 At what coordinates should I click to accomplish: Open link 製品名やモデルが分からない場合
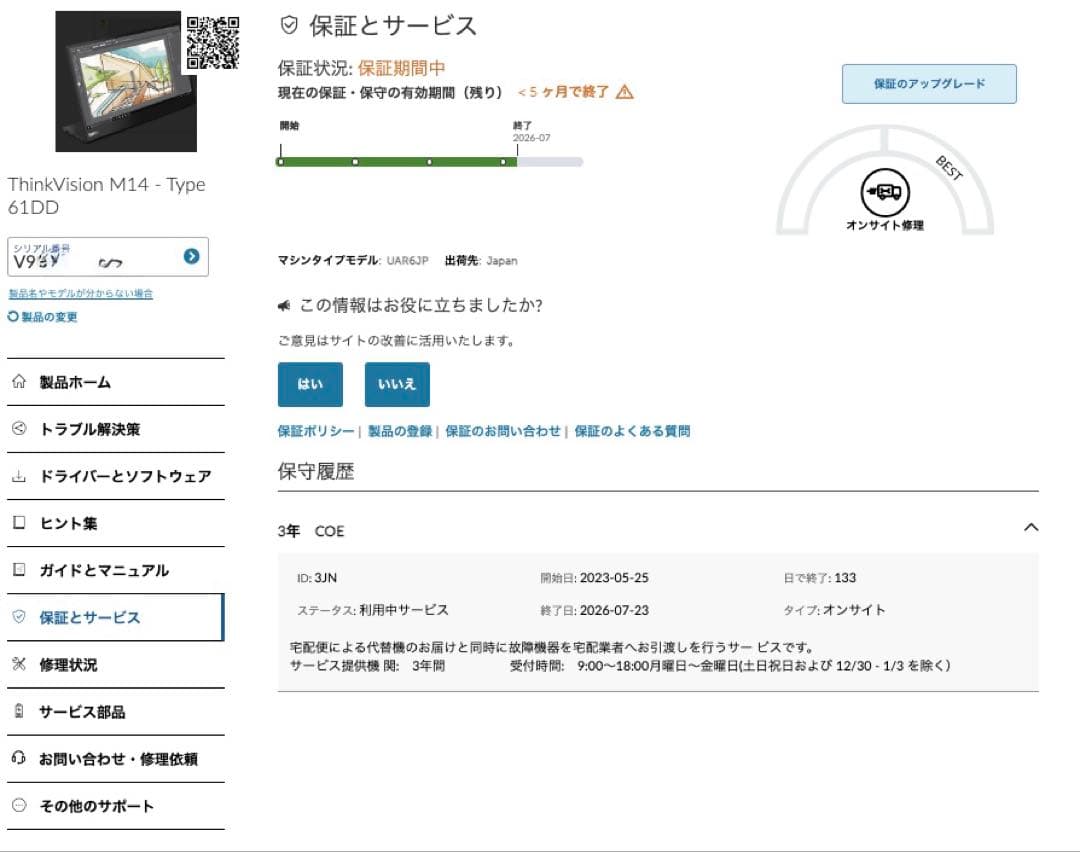81,293
